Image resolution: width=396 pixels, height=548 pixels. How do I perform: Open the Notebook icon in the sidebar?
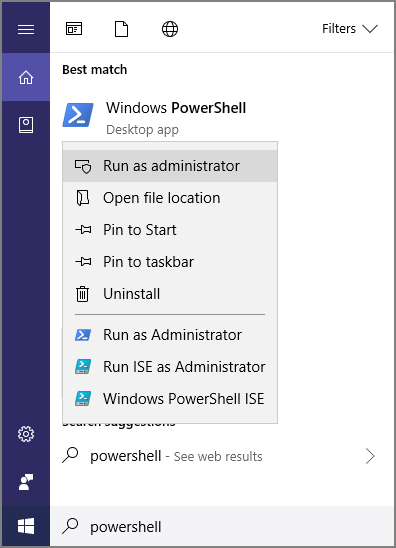(26, 125)
